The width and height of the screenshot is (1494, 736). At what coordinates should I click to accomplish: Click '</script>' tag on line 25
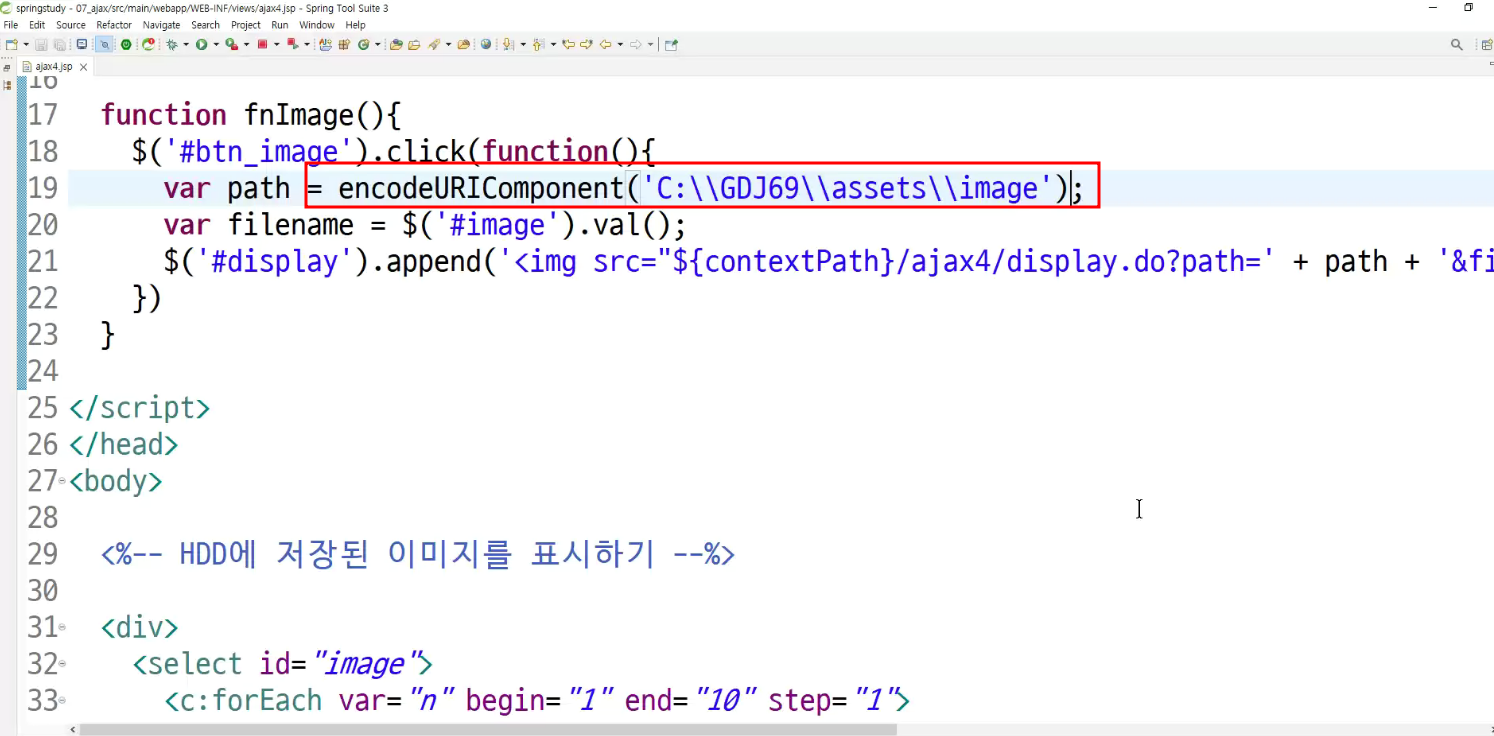(139, 408)
